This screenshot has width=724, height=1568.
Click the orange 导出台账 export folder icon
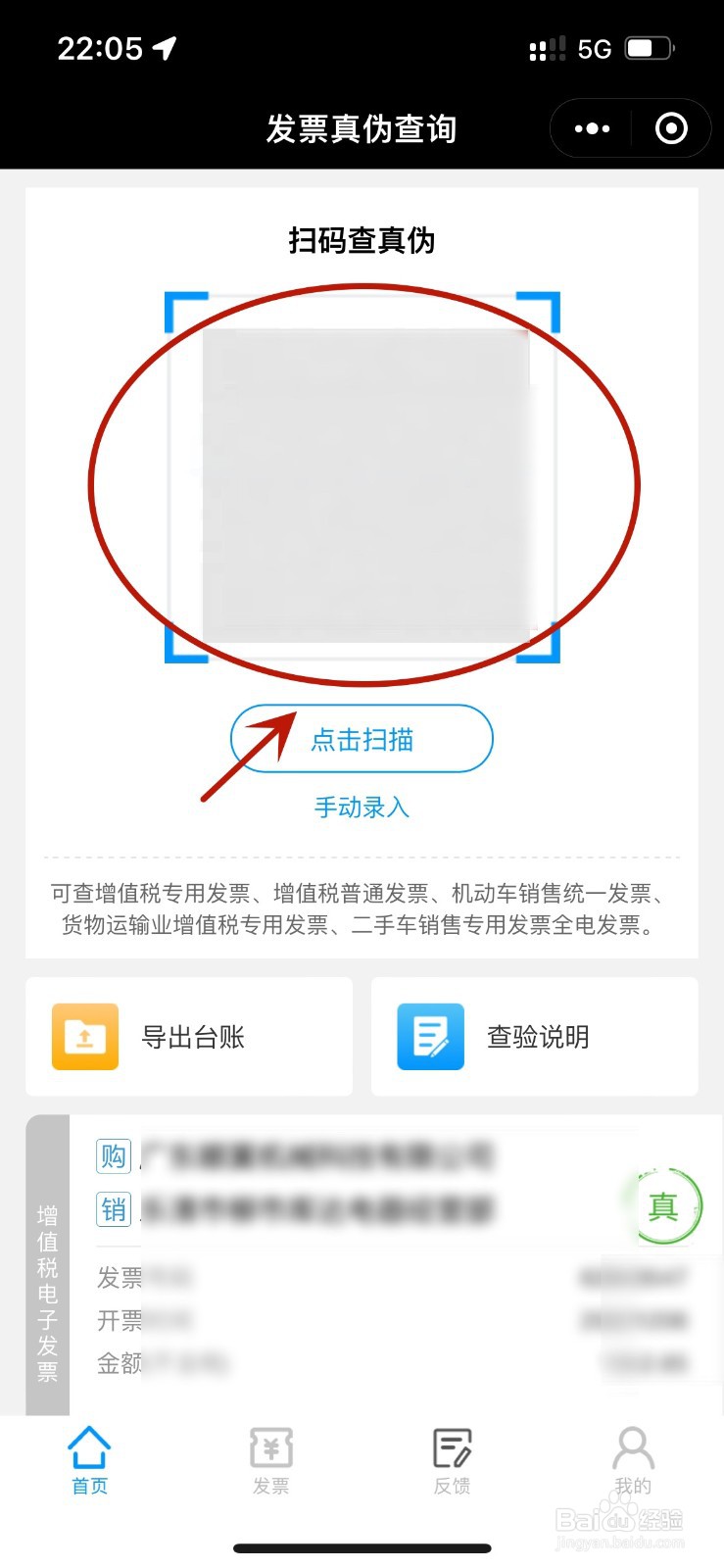(85, 1036)
